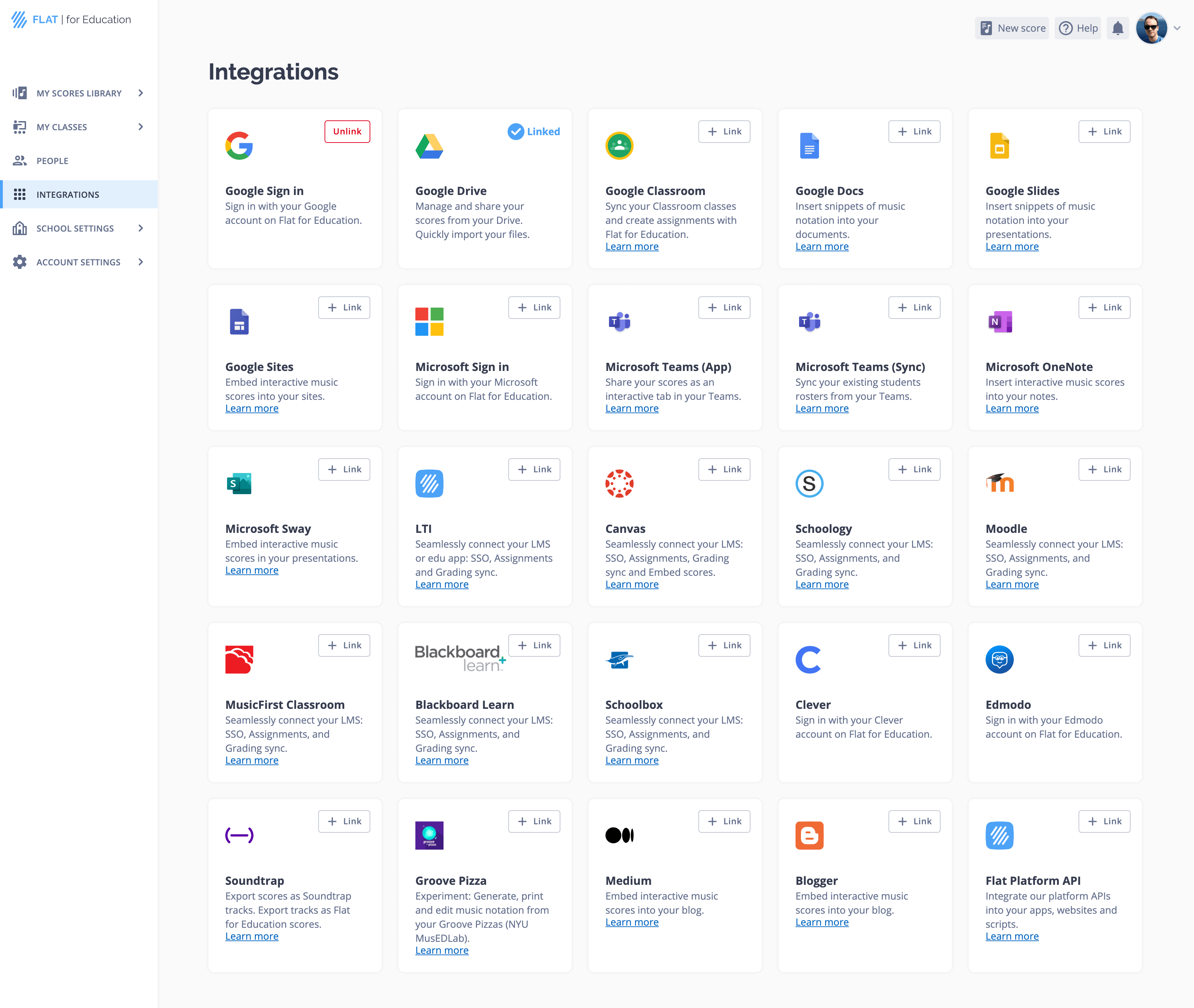The height and width of the screenshot is (1008, 1194).
Task: Click the Microsoft Sign in logo
Action: (429, 322)
